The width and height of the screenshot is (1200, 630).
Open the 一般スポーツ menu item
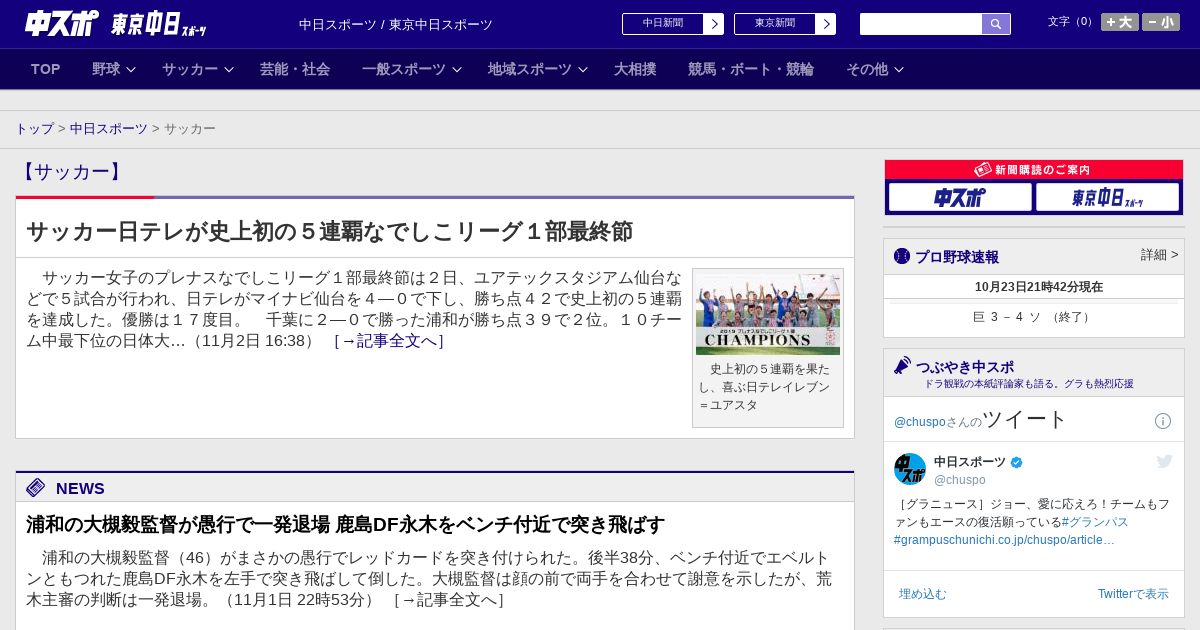point(404,69)
